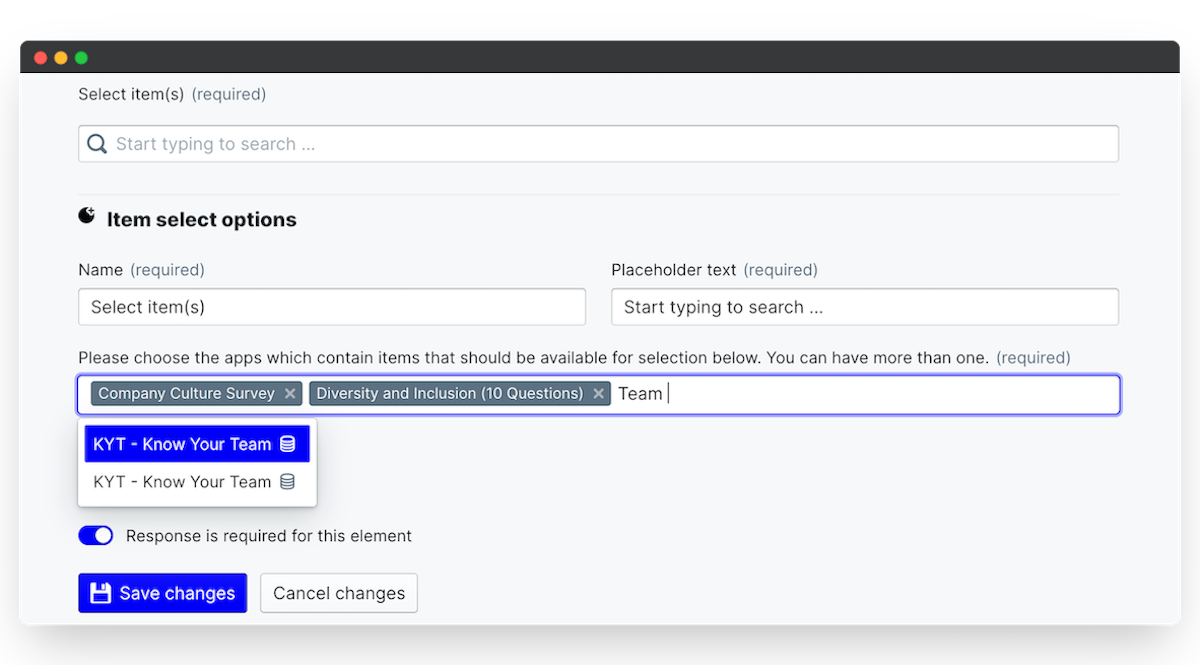
Task: Click the red window close button
Action: [x=41, y=58]
